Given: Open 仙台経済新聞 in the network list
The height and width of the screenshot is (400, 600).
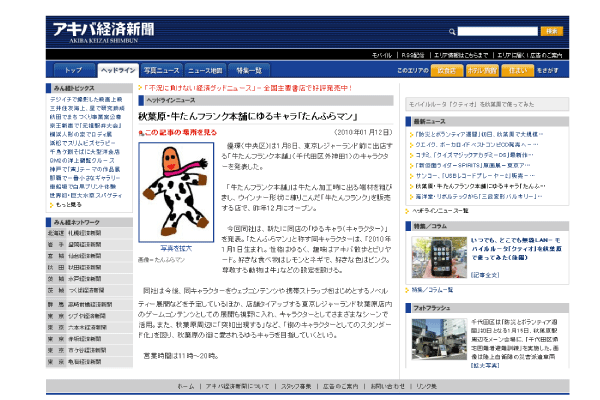Looking at the screenshot, I should (x=85, y=256).
